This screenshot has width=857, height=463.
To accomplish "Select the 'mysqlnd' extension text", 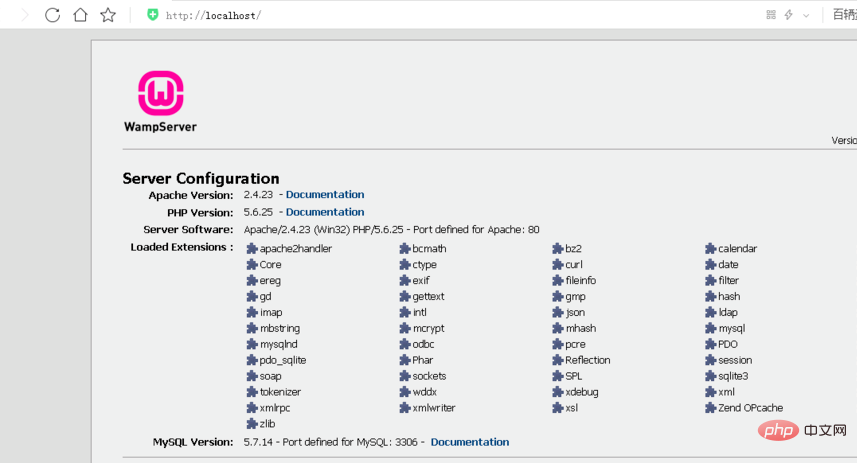I will click(x=279, y=344).
